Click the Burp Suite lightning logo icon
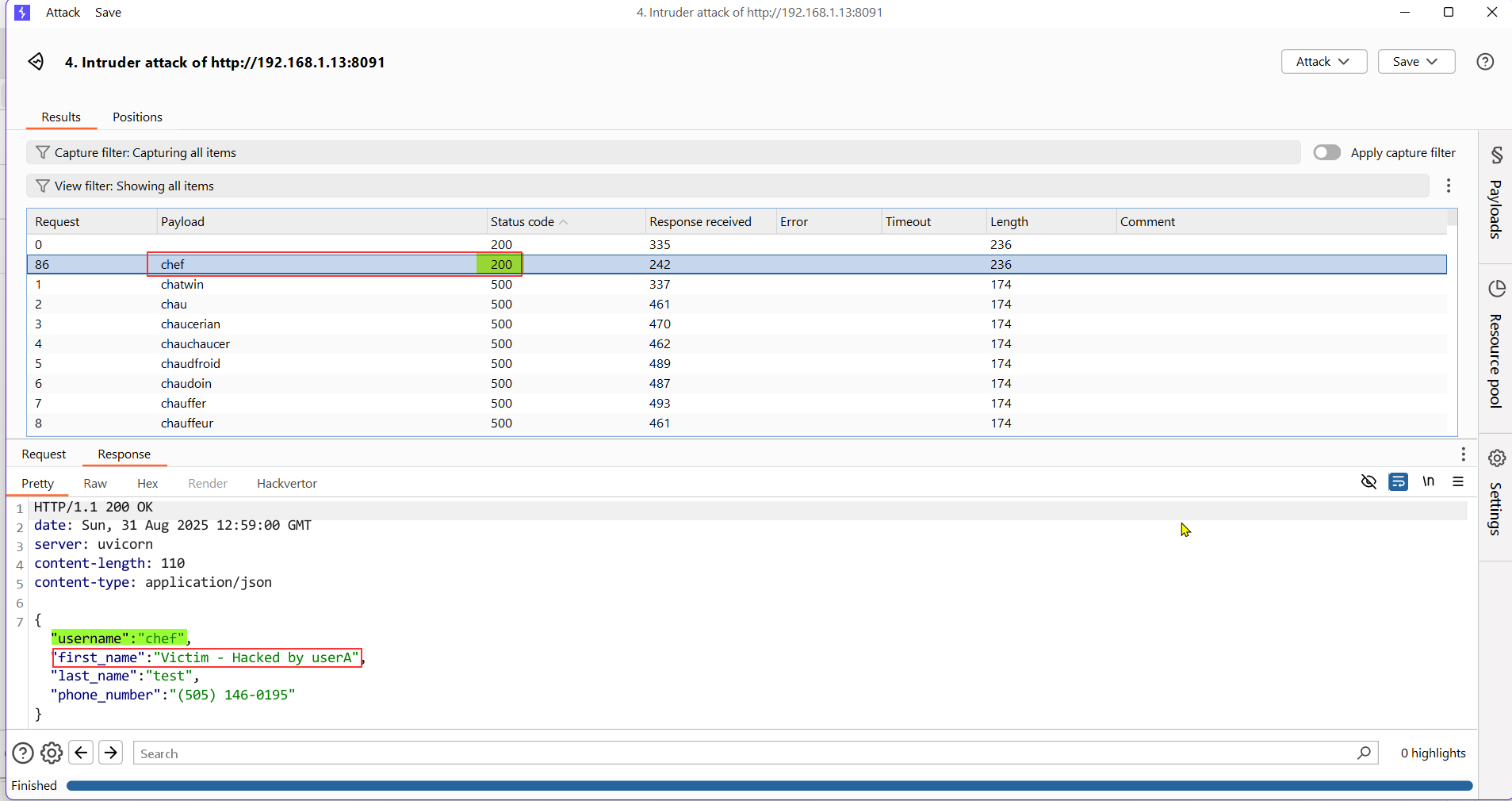Image resolution: width=1512 pixels, height=801 pixels. pyautogui.click(x=22, y=13)
